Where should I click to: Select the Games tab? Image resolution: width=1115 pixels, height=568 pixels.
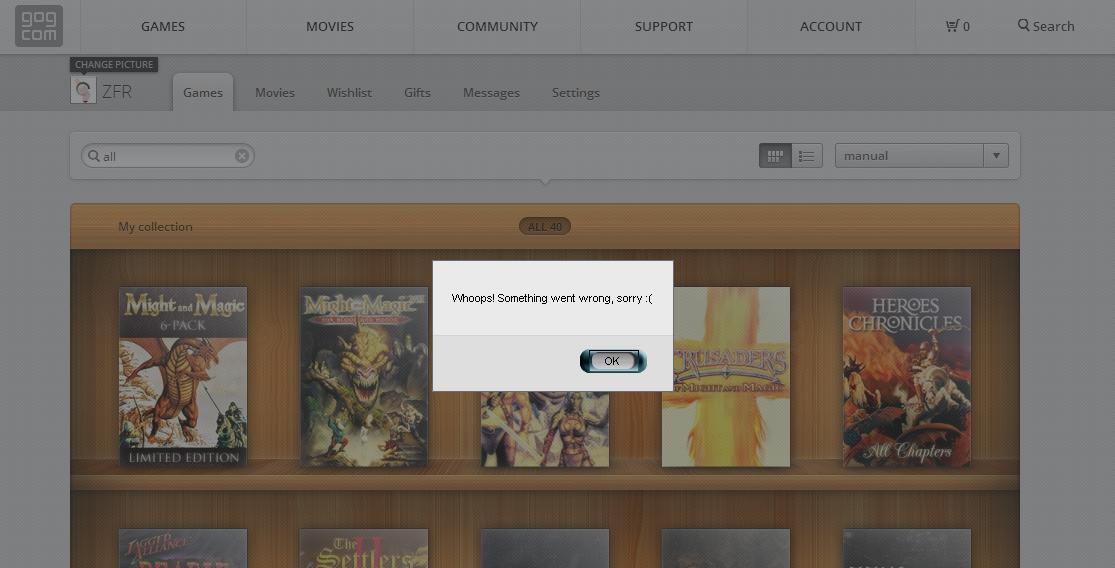pos(203,92)
